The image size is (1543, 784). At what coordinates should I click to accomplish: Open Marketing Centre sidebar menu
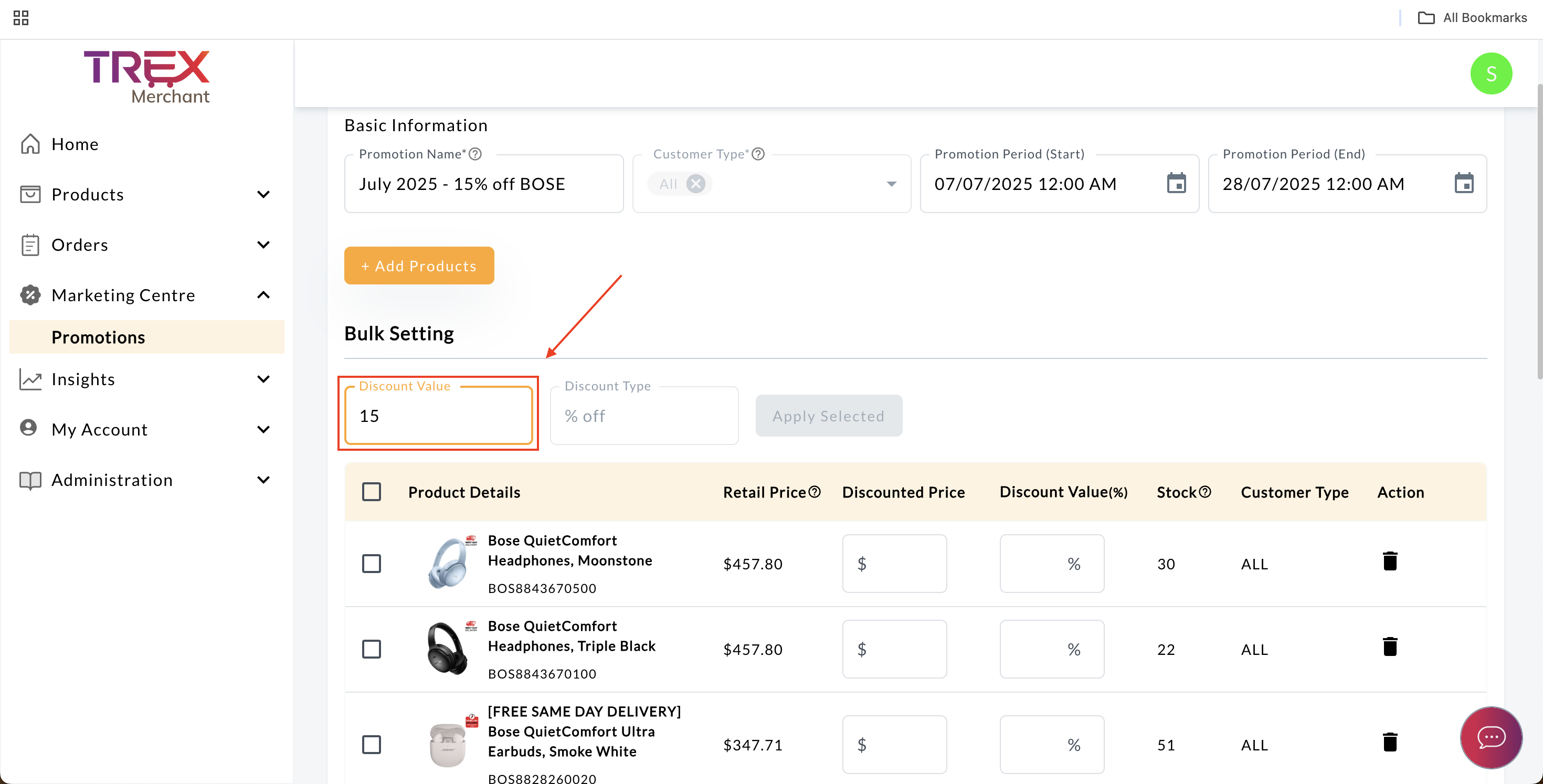pyautogui.click(x=147, y=295)
